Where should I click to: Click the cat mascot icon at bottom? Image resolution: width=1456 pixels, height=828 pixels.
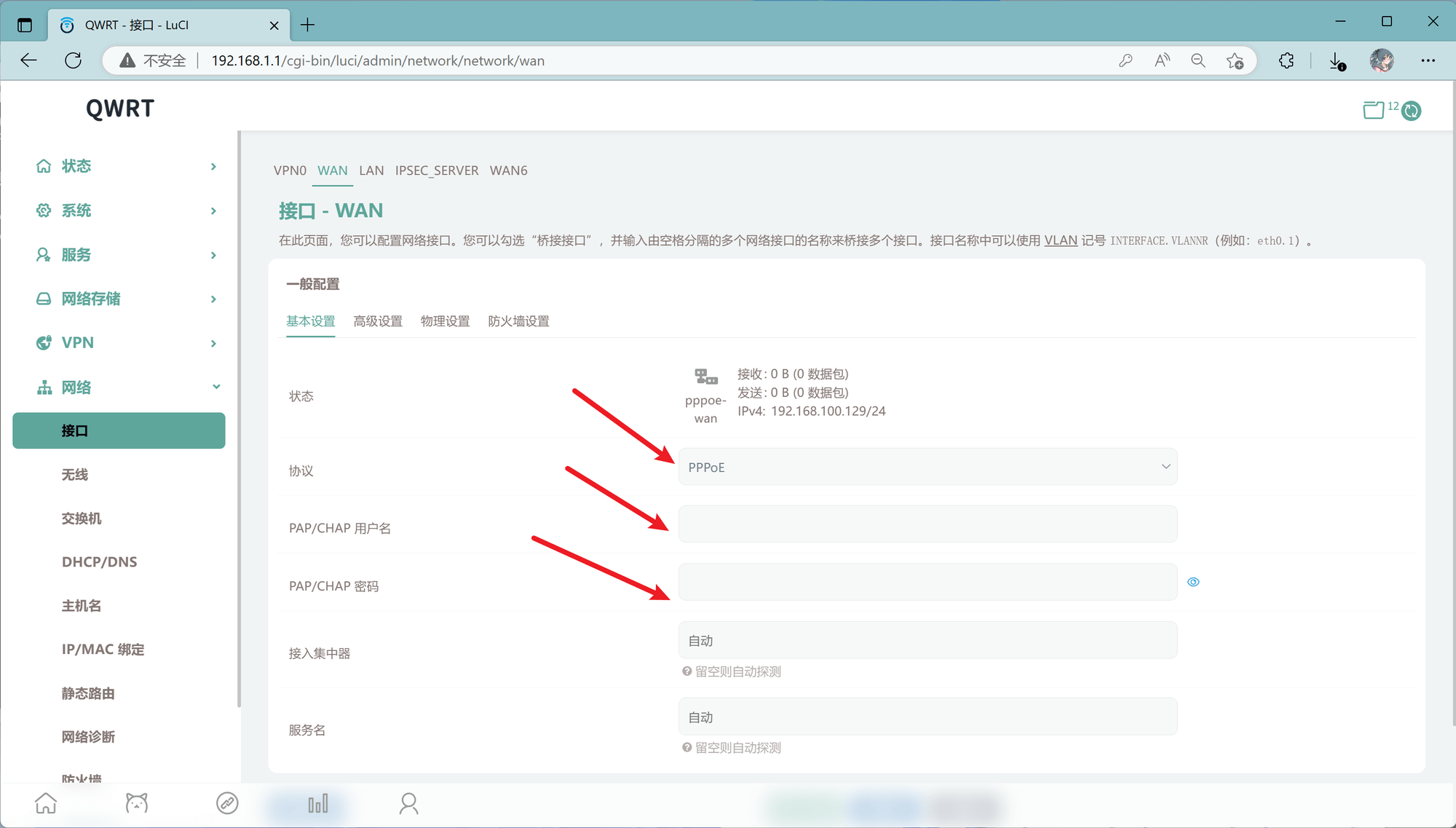(x=136, y=803)
